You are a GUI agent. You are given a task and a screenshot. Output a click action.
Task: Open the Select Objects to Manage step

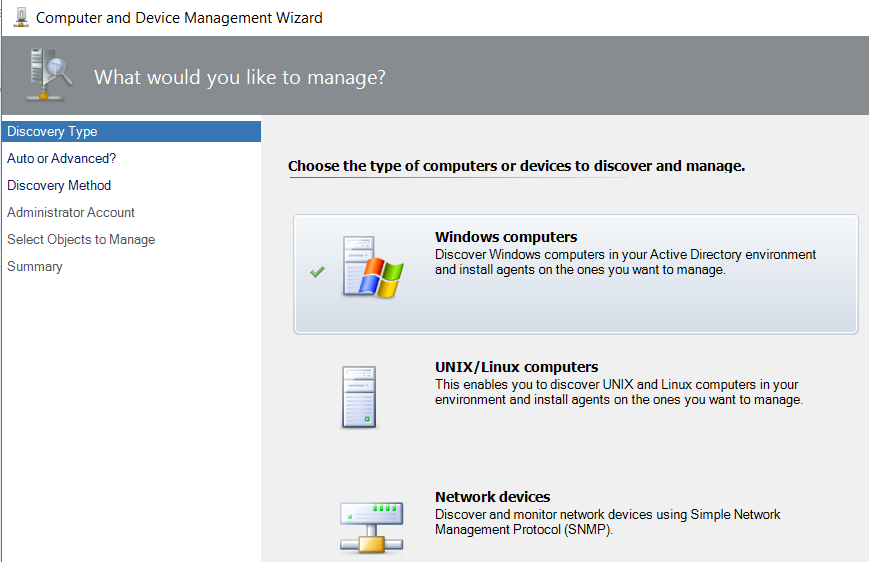pyautogui.click(x=81, y=239)
